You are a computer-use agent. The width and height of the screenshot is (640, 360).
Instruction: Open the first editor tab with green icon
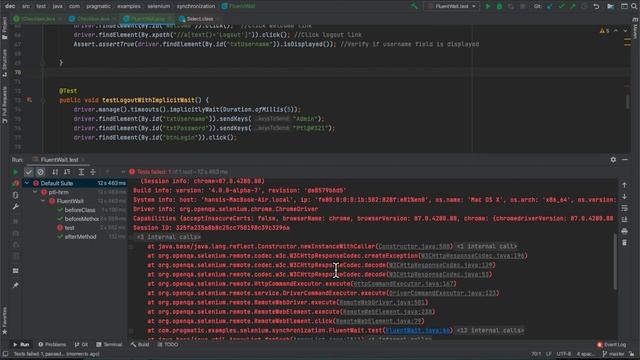tap(38, 19)
